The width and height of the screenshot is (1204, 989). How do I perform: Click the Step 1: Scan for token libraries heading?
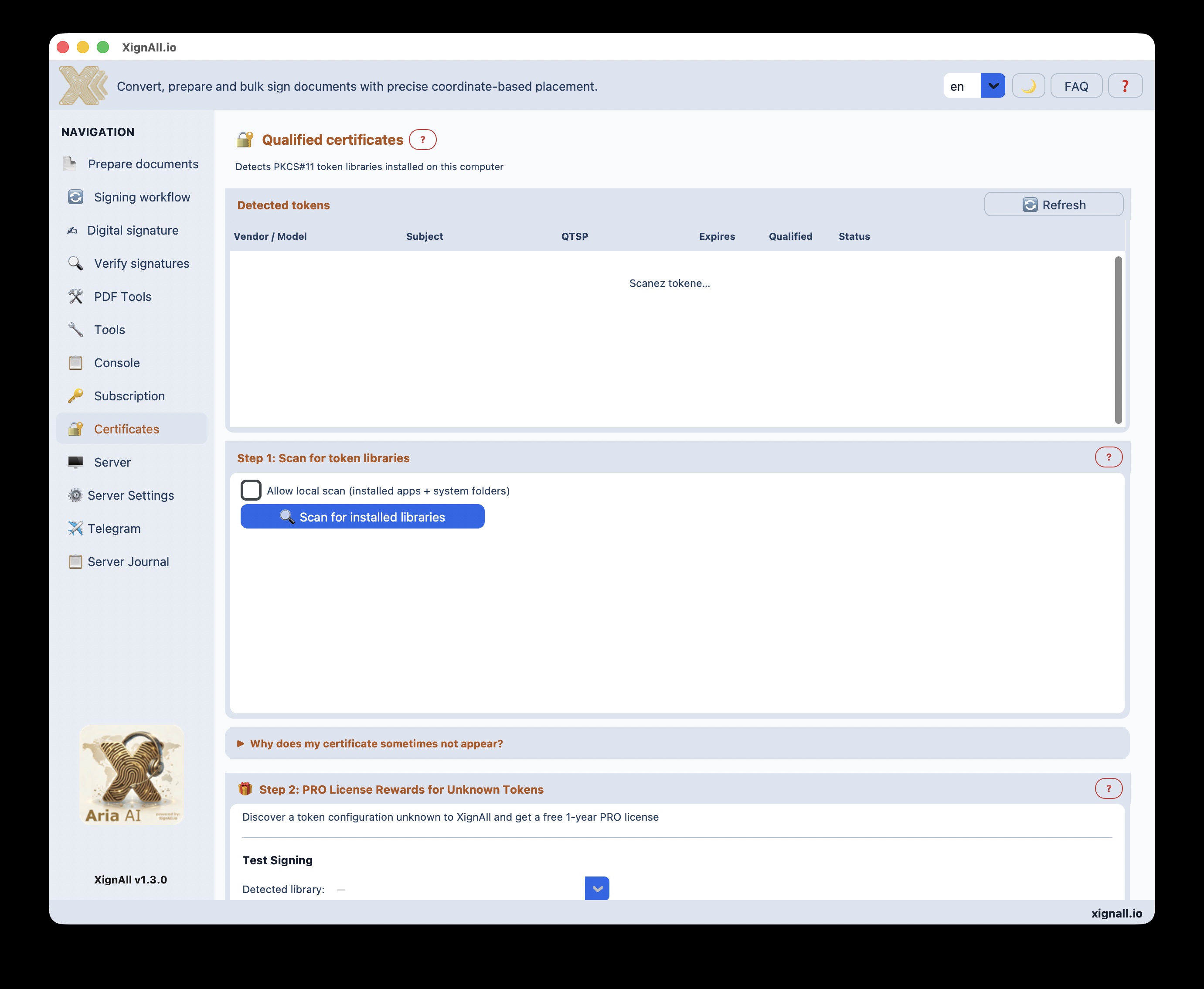pyautogui.click(x=323, y=458)
